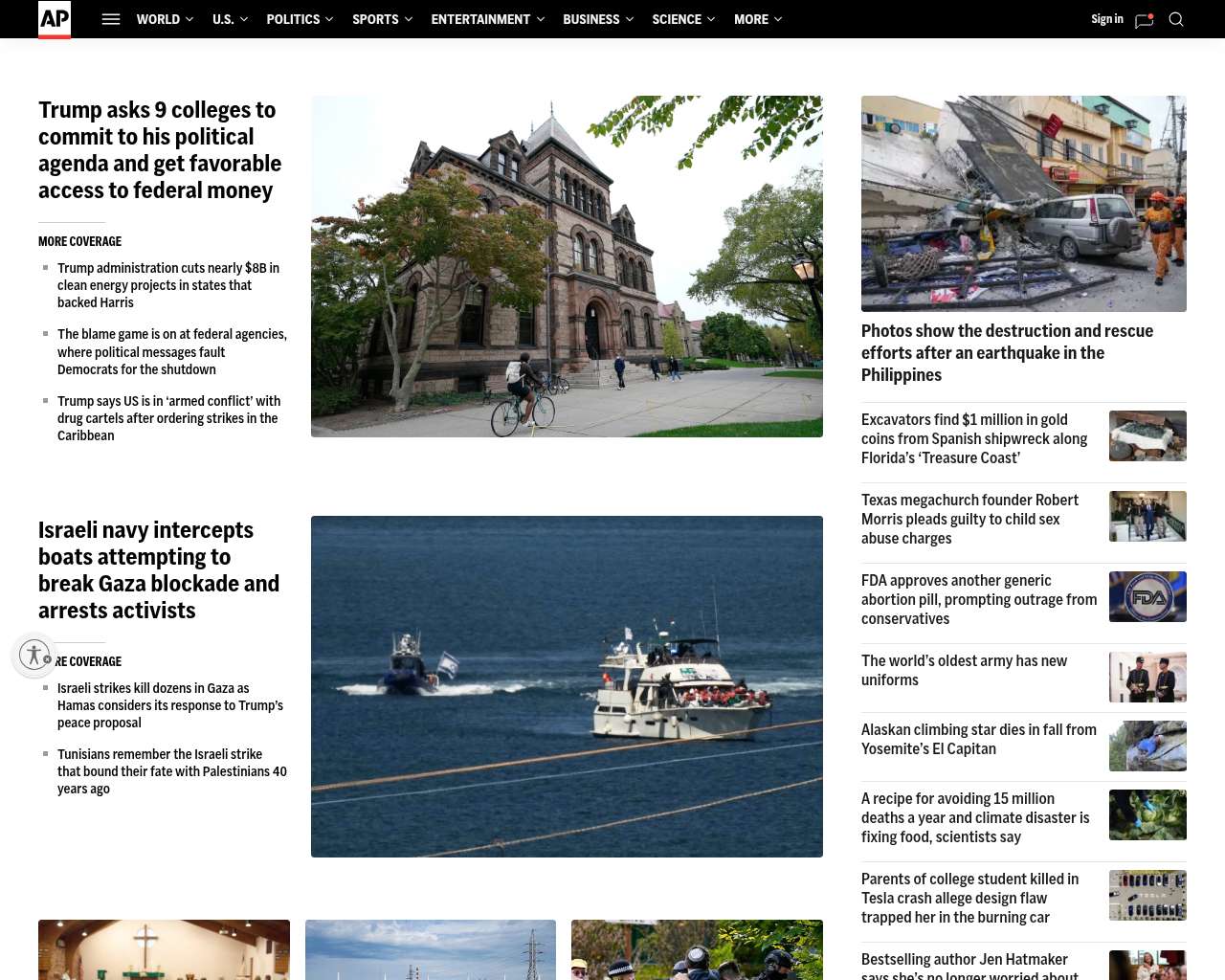Open the gold coins shipwreck thumbnail

pyautogui.click(x=1147, y=435)
